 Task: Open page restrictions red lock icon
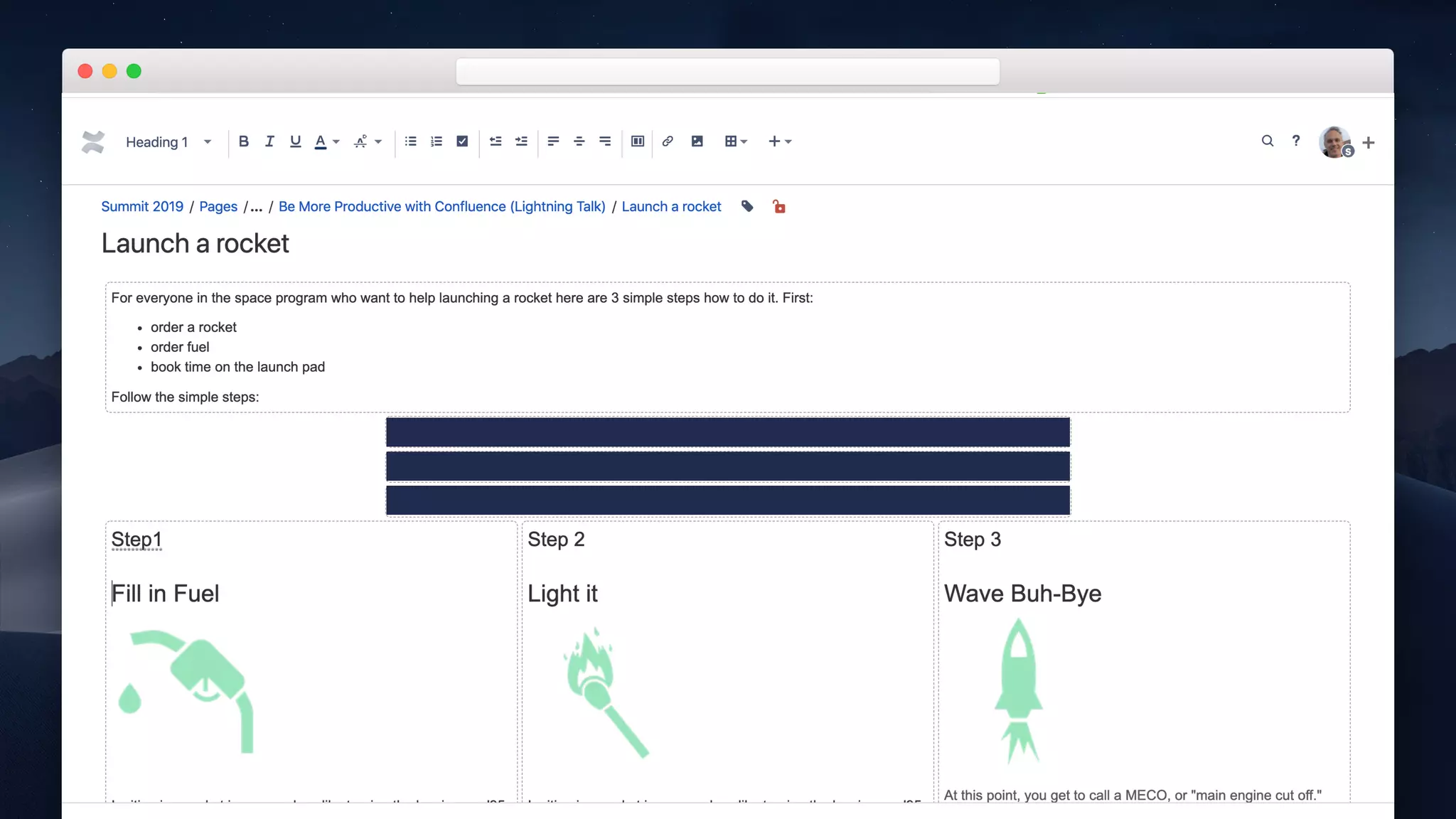click(779, 207)
